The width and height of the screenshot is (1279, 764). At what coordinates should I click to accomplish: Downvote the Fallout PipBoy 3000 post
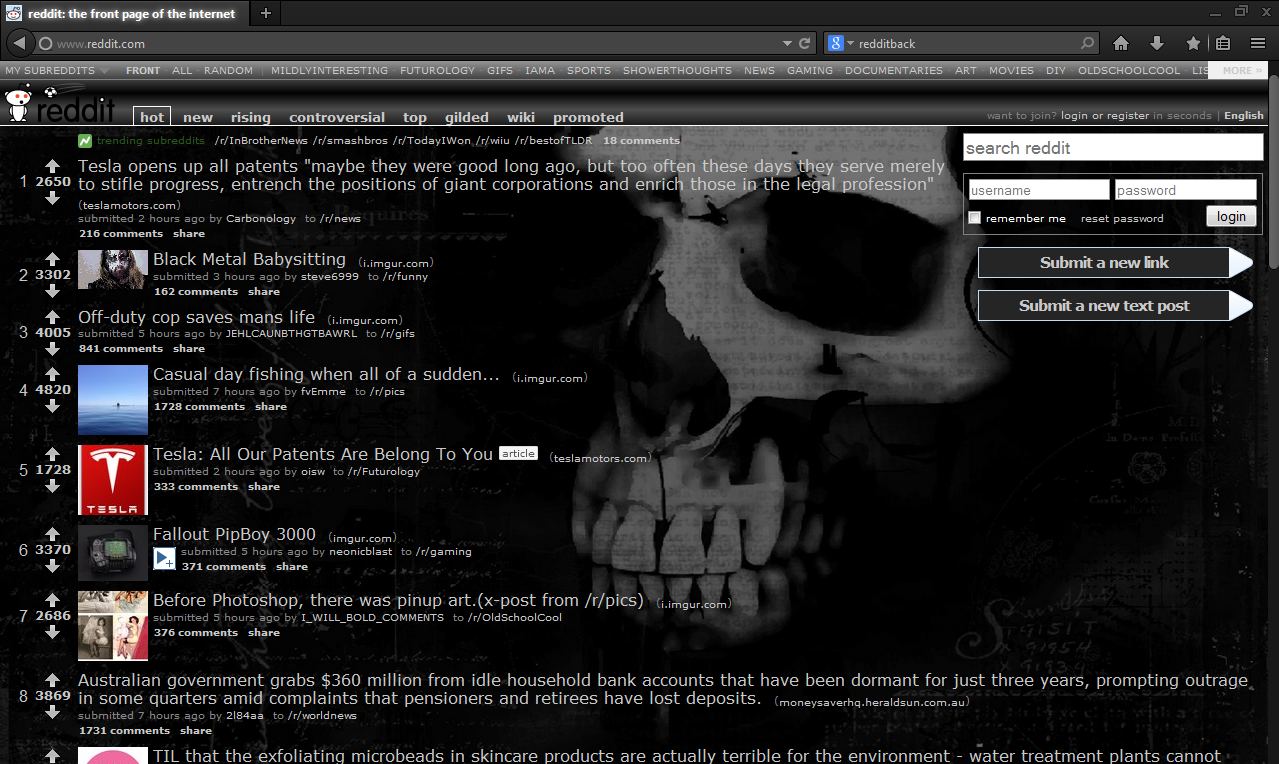[52, 566]
